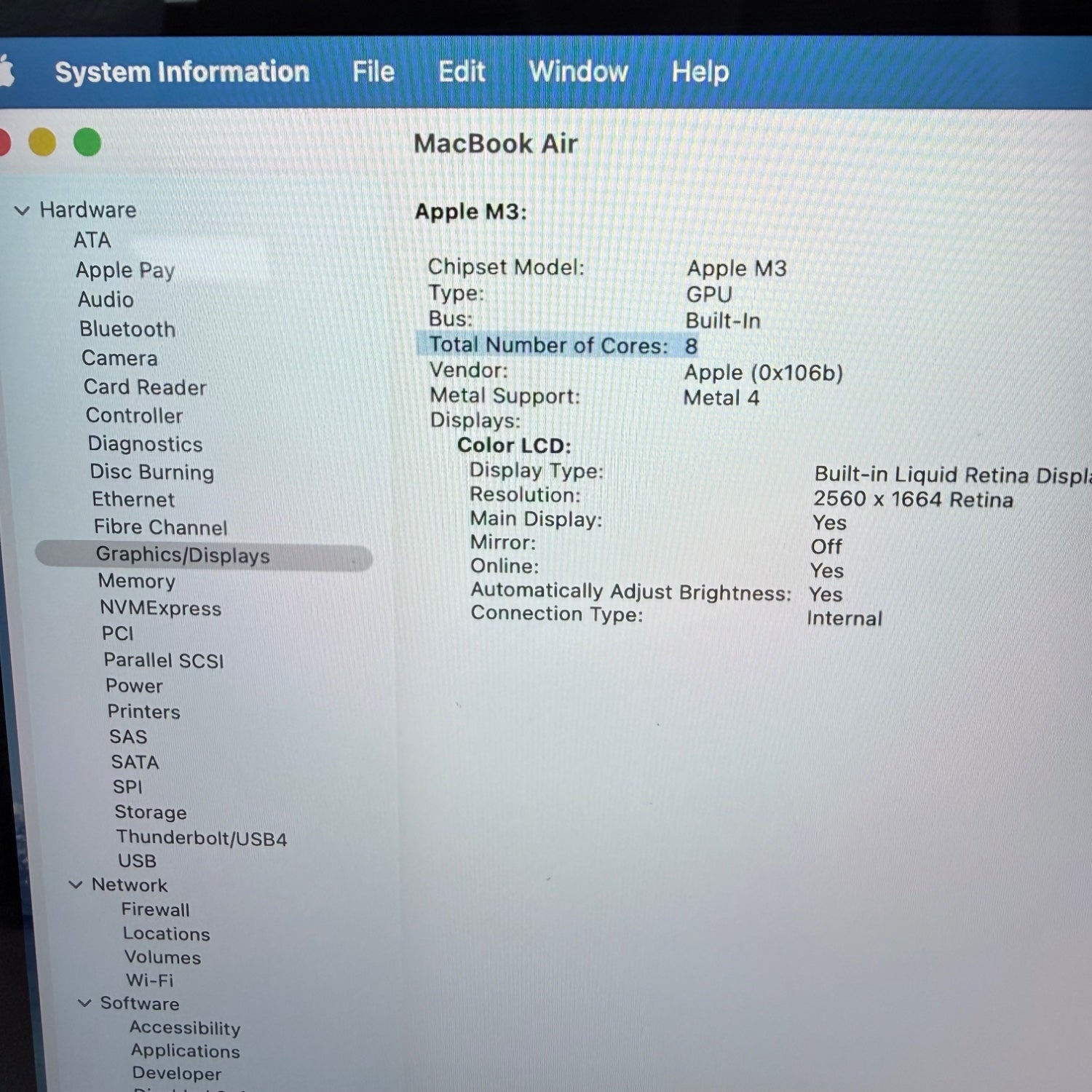The image size is (1092, 1092).
Task: Select Bluetooth in the Hardware list
Action: 127,329
